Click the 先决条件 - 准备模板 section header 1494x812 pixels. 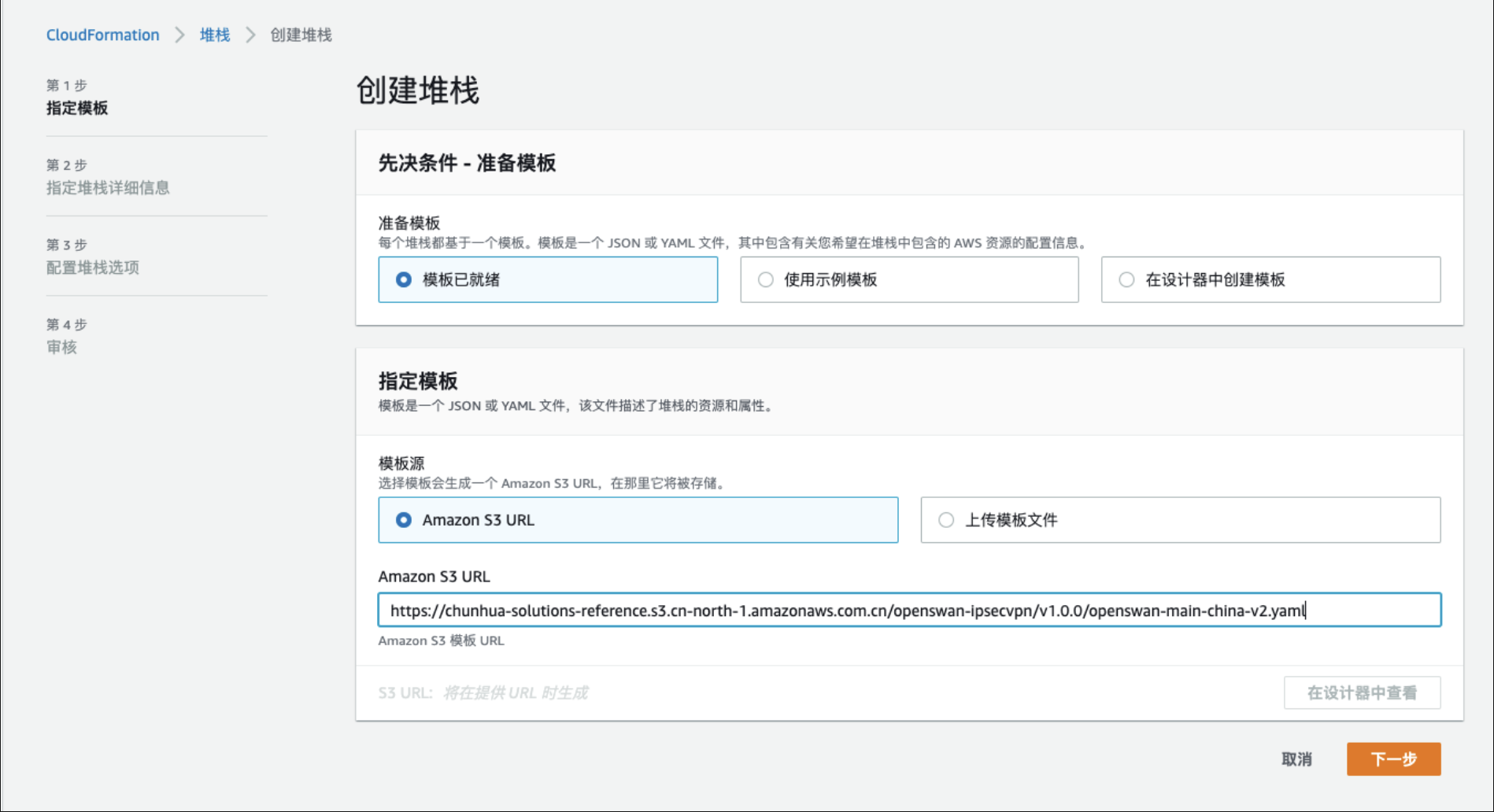tap(467, 163)
